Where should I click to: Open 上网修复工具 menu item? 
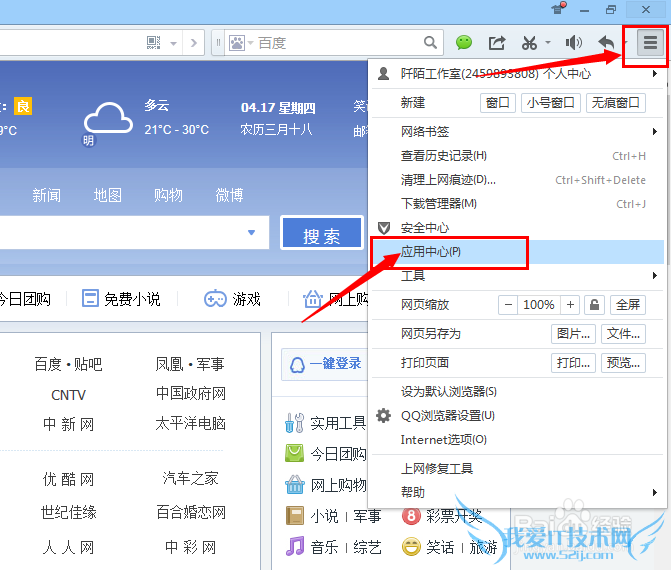pos(517,469)
